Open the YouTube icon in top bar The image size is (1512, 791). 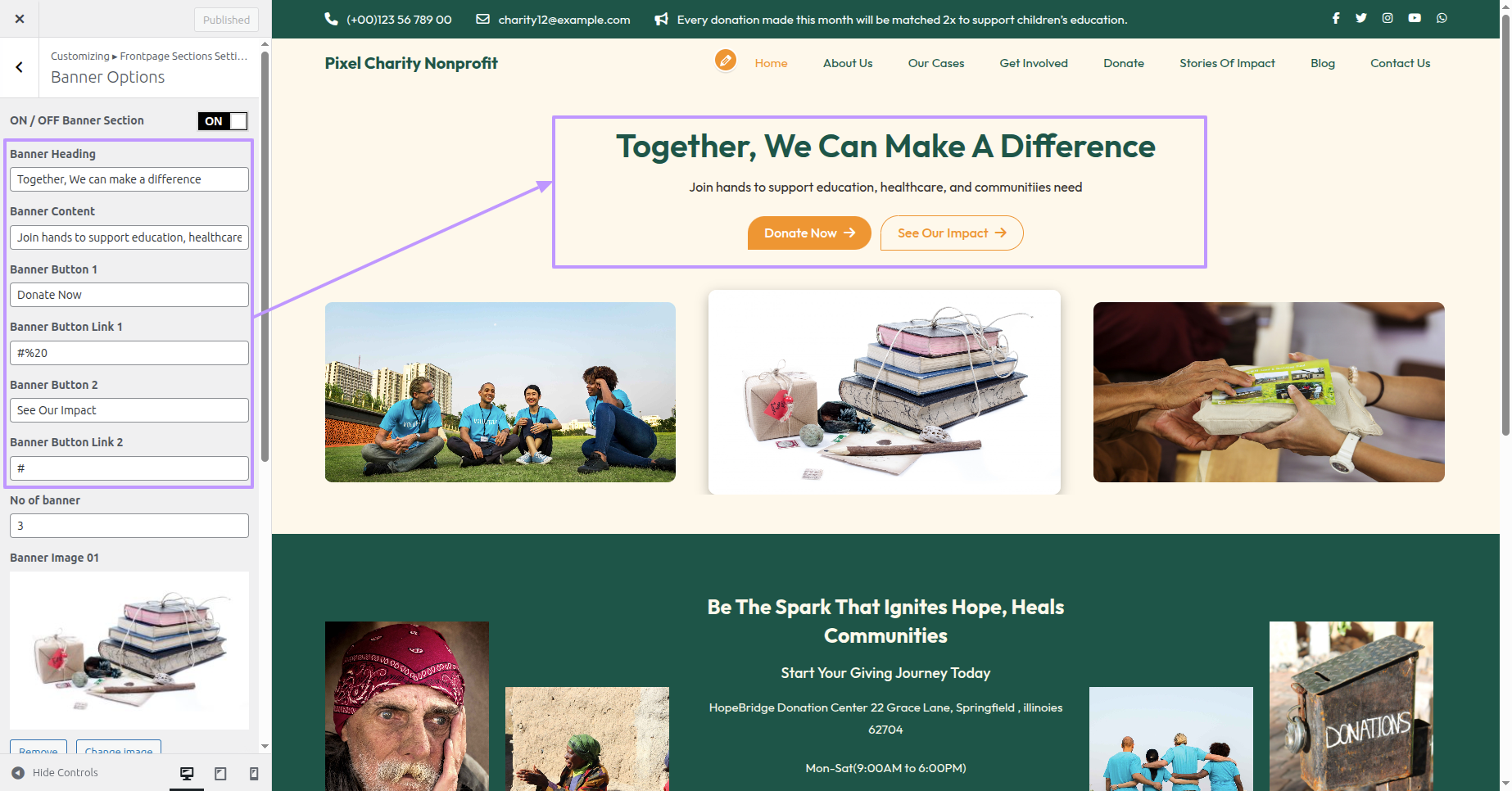[x=1415, y=18]
